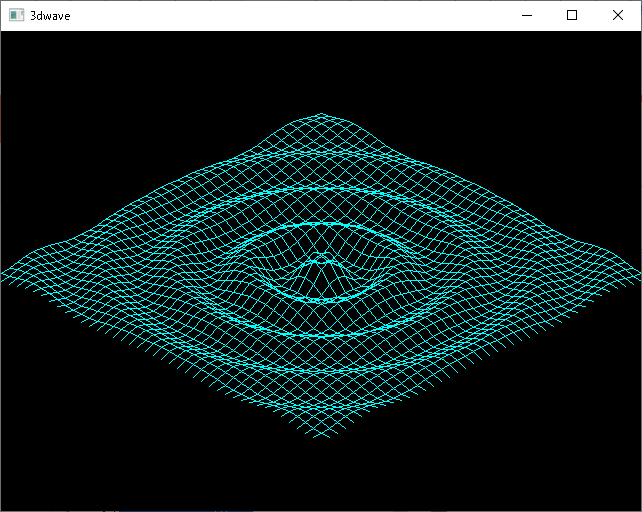Minimize the 3dwave window
Image resolution: width=642 pixels, height=512 pixels.
tap(526, 16)
